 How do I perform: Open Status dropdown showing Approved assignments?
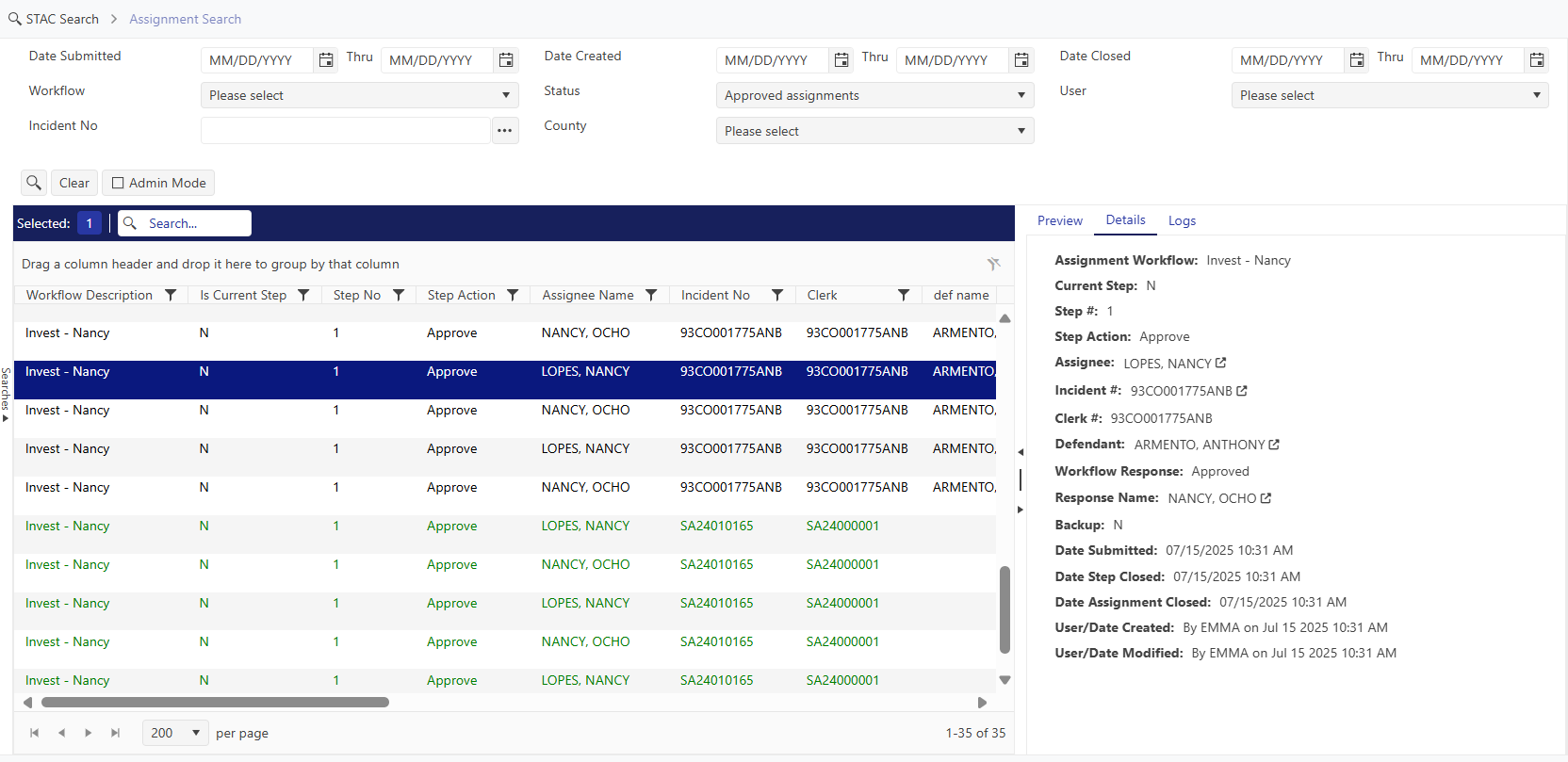tap(874, 95)
